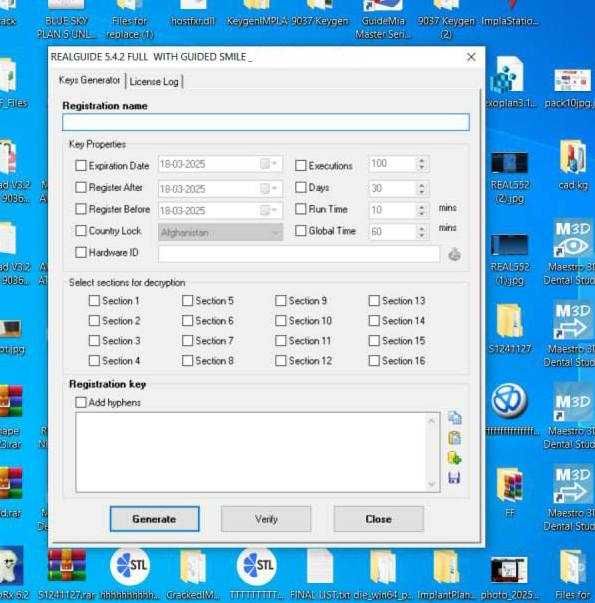Check the Global Time checkbox
The width and height of the screenshot is (595, 603).
[x=300, y=231]
